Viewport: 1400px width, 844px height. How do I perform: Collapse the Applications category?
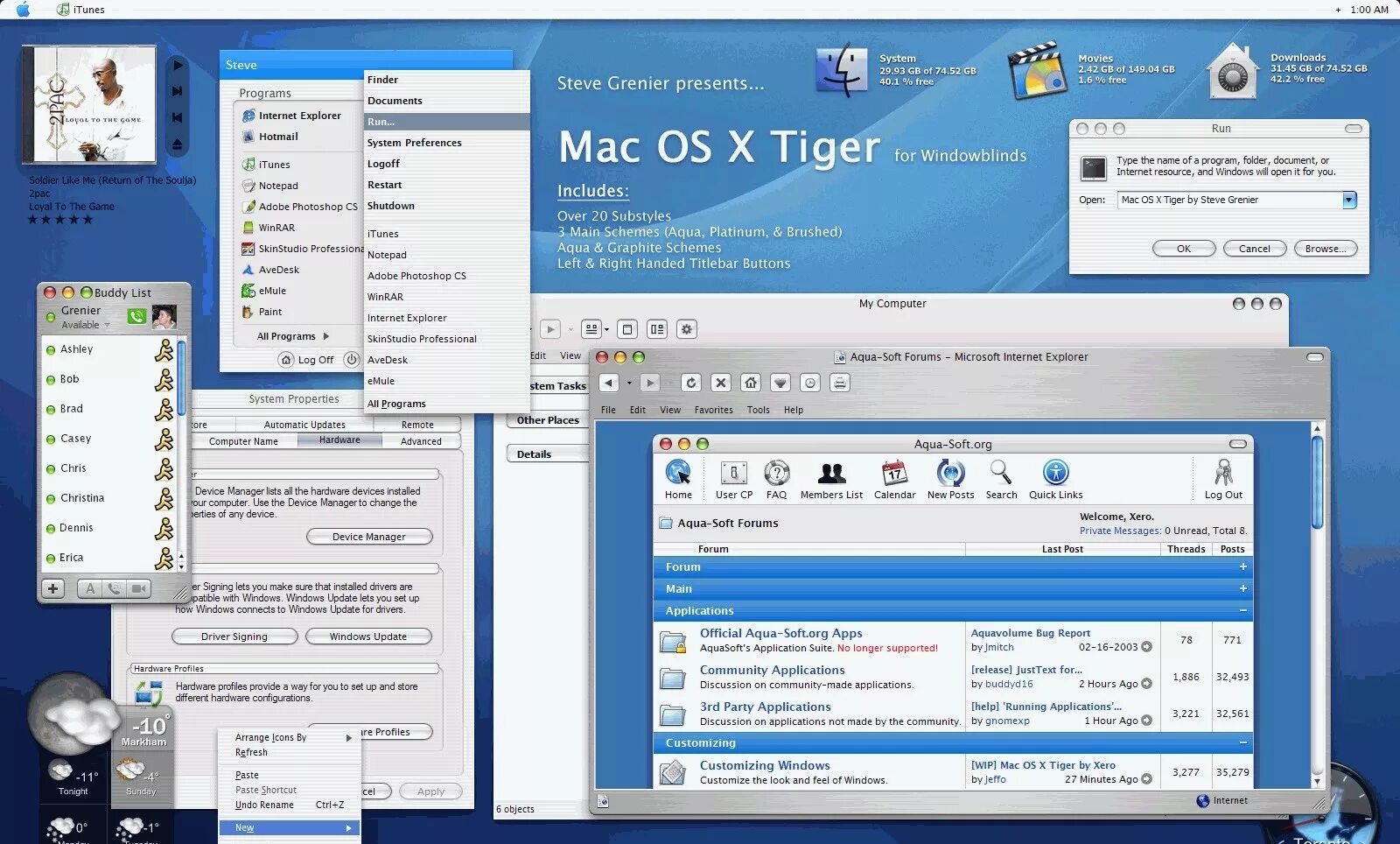click(1242, 610)
